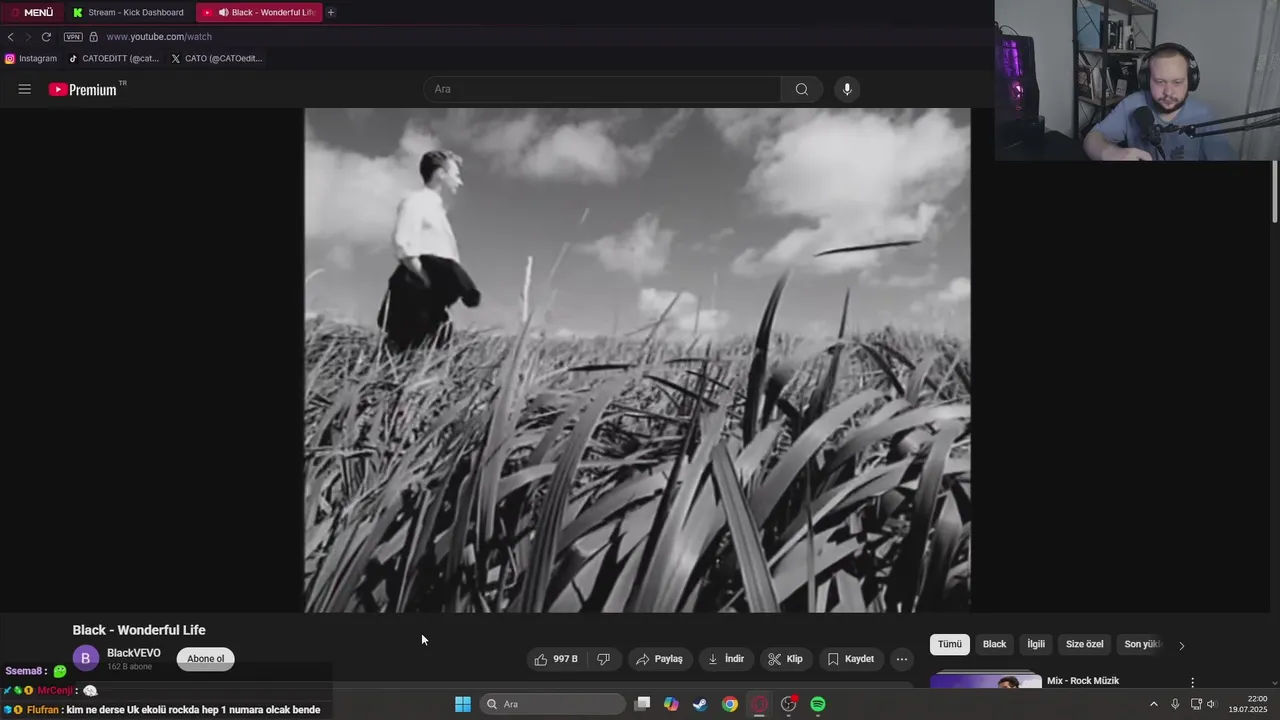Download the video with İndir
This screenshot has width=1280, height=720.
tap(726, 659)
